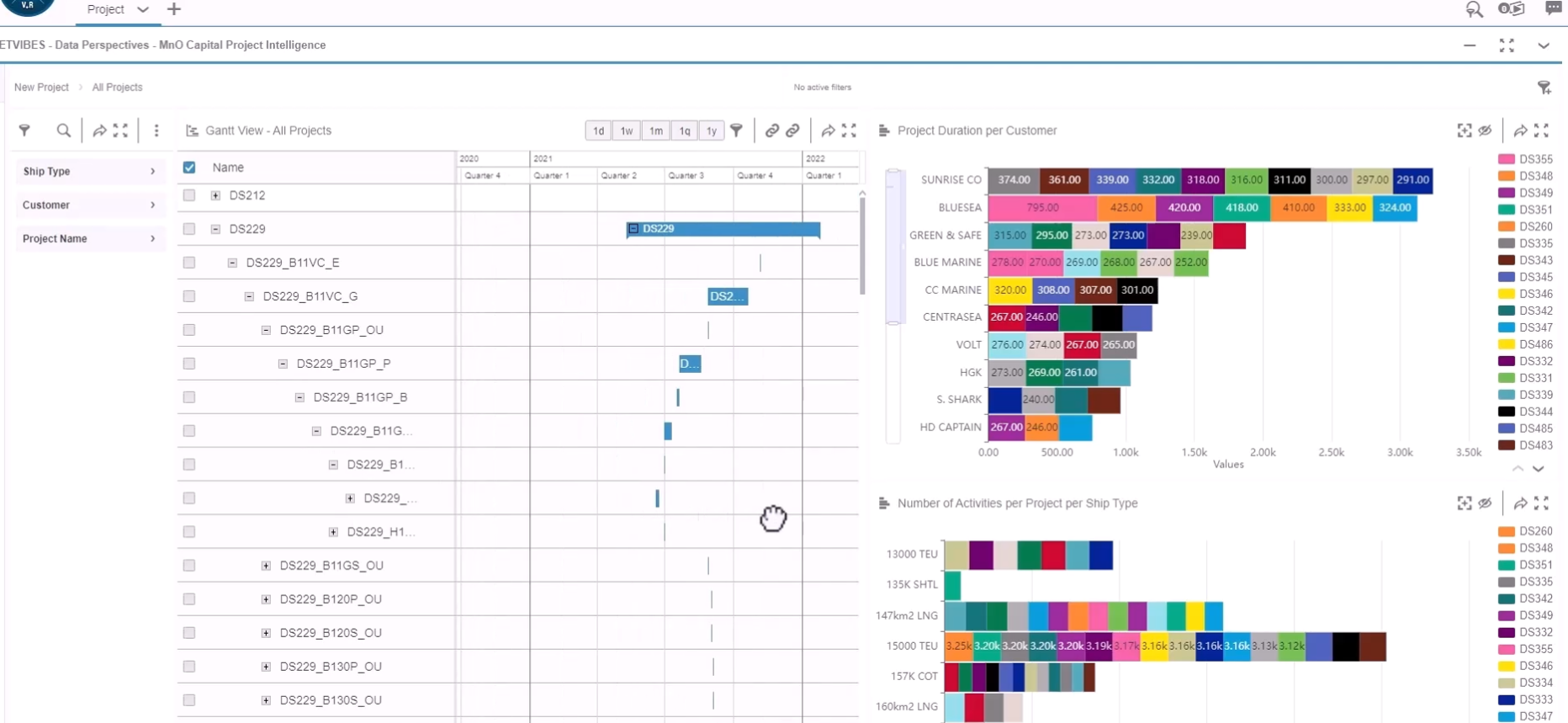Click the Gantt view funnel filter icon
This screenshot has width=1568, height=723.
pos(736,130)
